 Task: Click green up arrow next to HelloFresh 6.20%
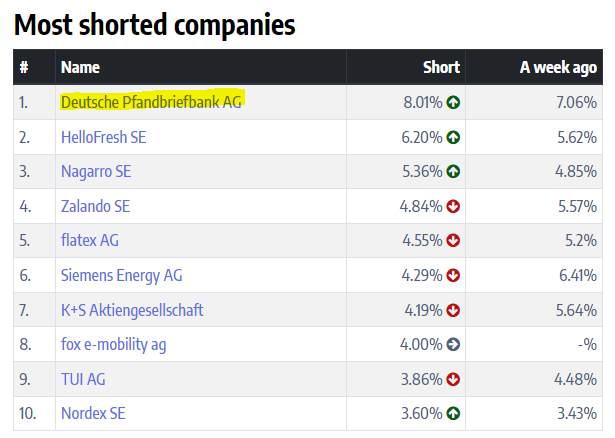click(454, 137)
